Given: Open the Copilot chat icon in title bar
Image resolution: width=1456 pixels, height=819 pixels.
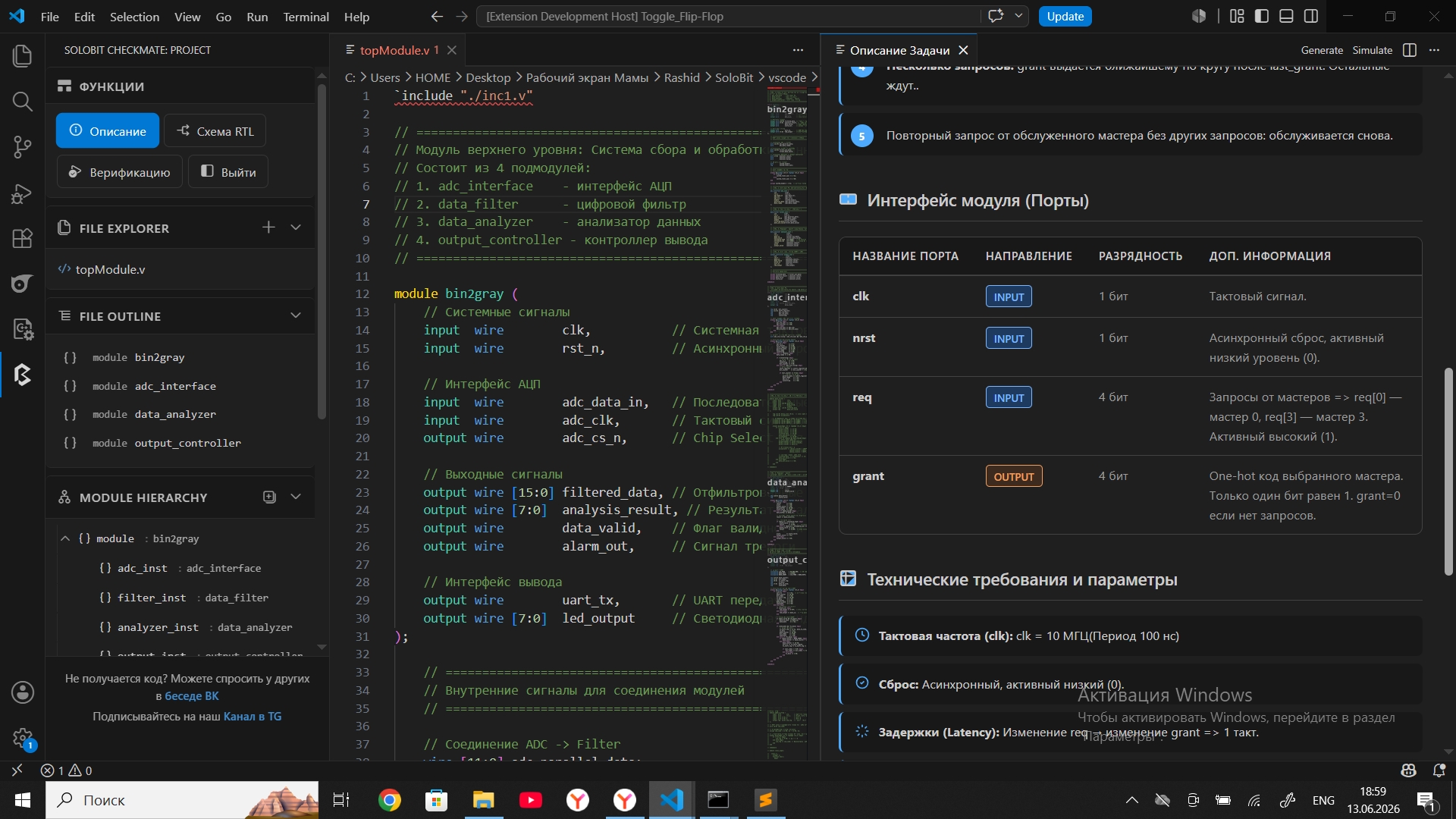Looking at the screenshot, I should coord(996,16).
